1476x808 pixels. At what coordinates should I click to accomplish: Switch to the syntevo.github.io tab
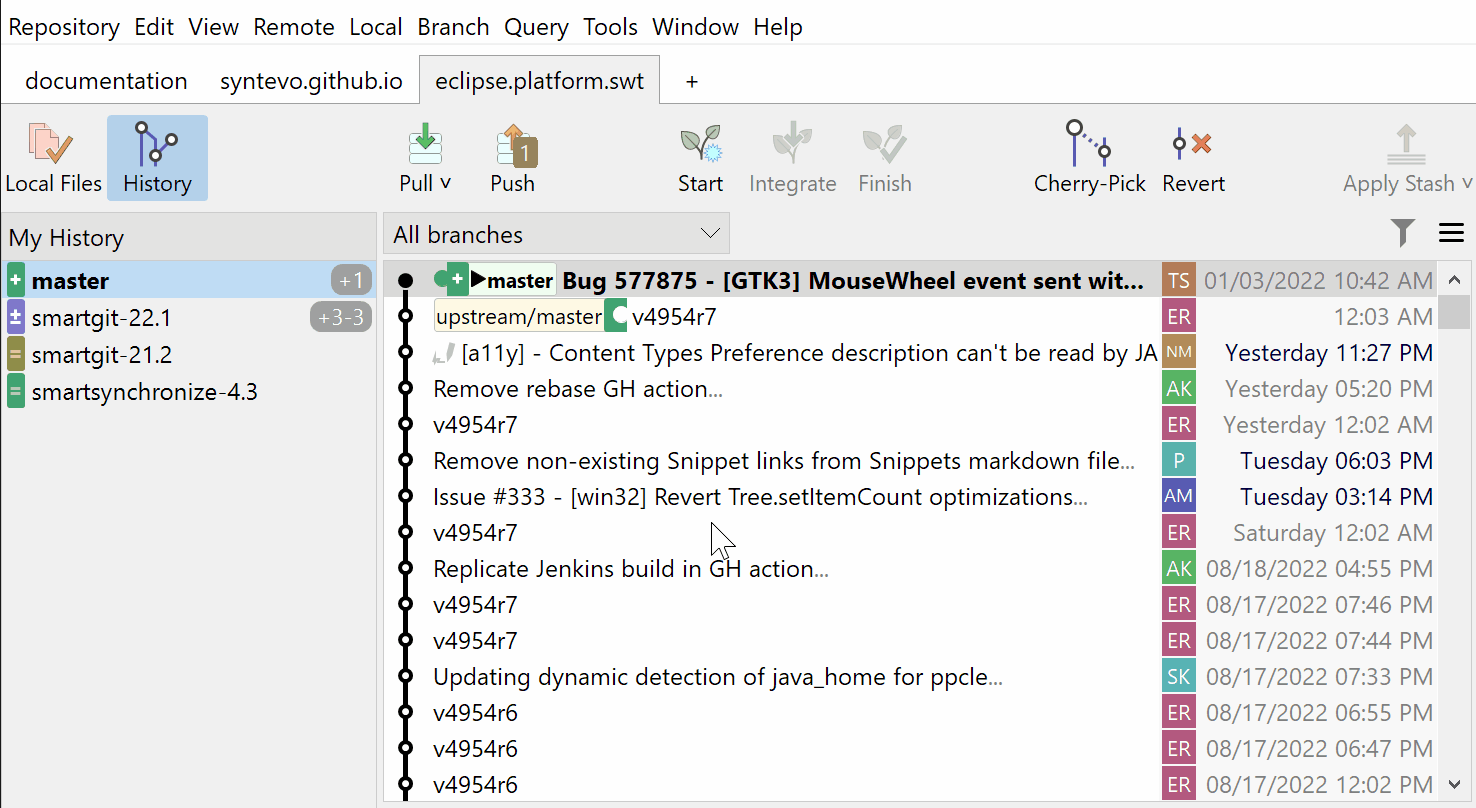click(x=311, y=81)
